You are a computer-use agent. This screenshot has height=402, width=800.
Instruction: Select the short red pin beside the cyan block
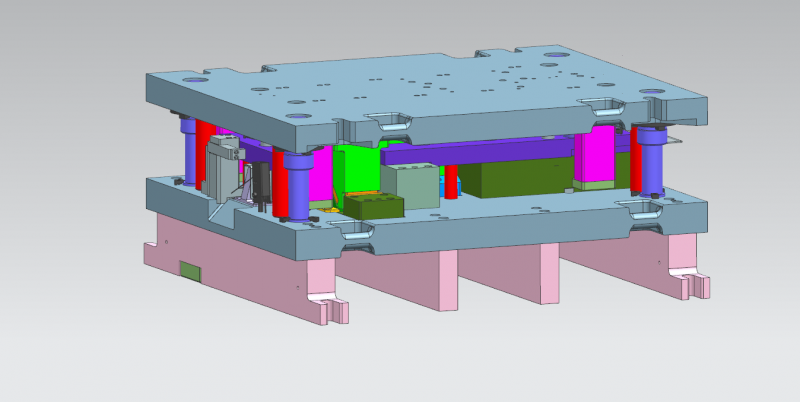pyautogui.click(x=451, y=182)
